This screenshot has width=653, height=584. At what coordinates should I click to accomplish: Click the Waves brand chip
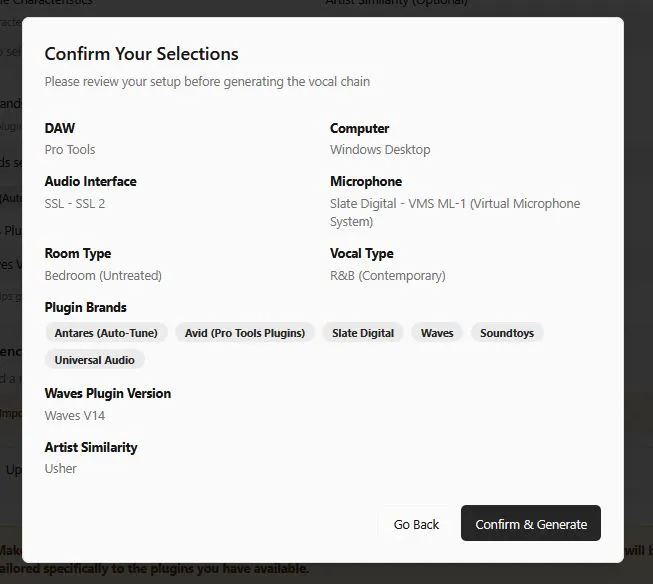pyautogui.click(x=437, y=333)
